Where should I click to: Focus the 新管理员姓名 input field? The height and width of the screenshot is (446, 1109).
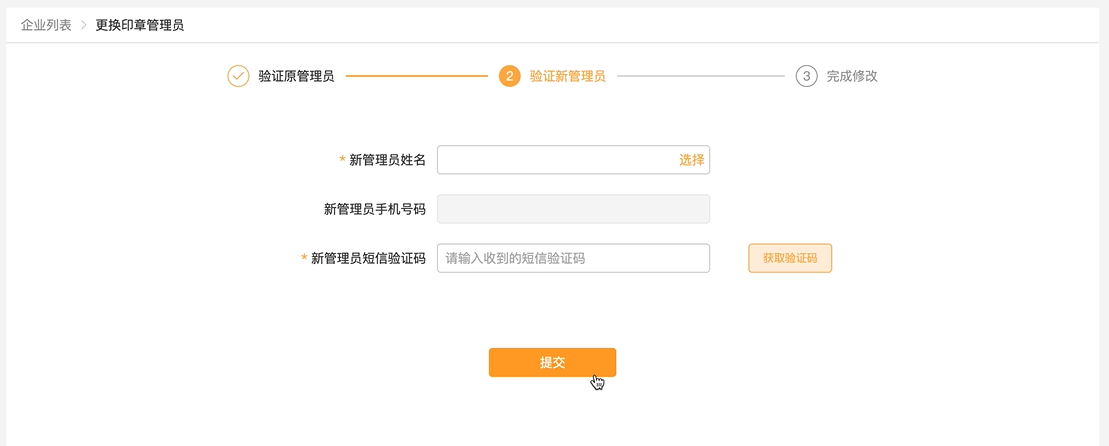(x=574, y=160)
